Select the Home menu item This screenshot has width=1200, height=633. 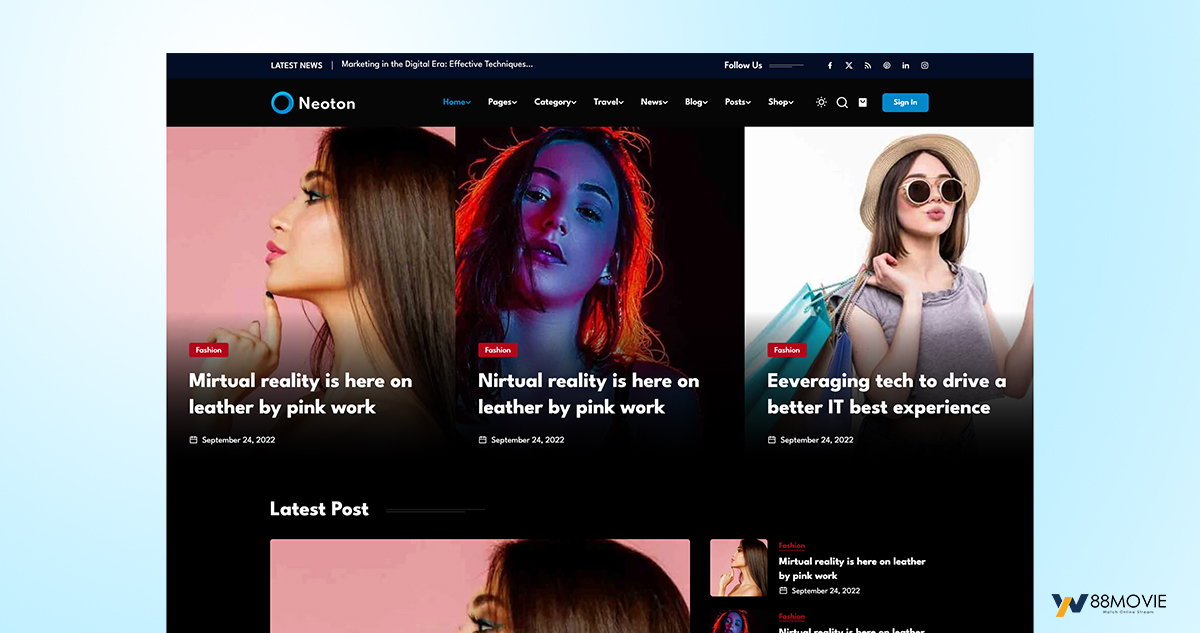[456, 102]
